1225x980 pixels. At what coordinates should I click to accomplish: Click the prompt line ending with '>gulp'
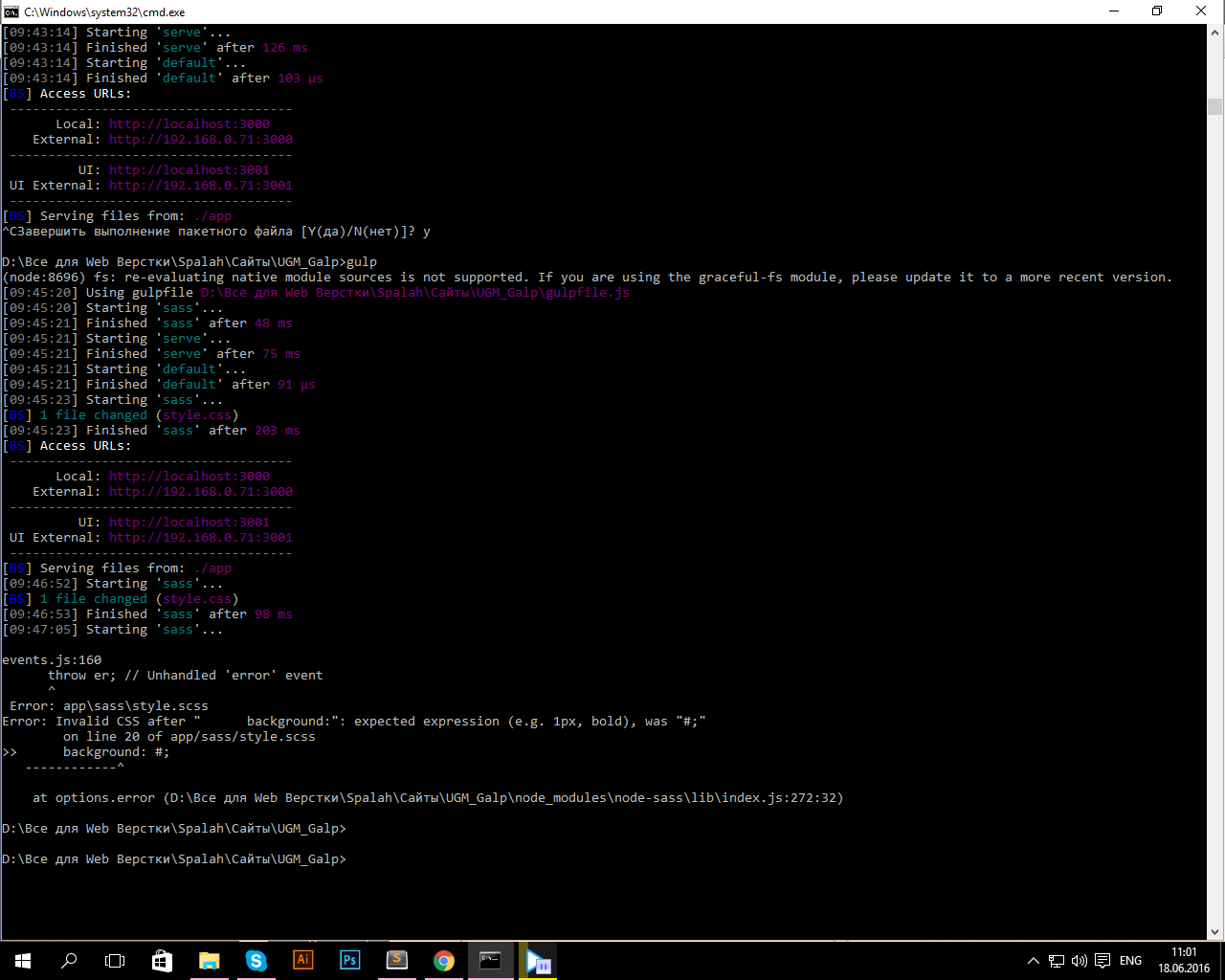[x=189, y=262]
